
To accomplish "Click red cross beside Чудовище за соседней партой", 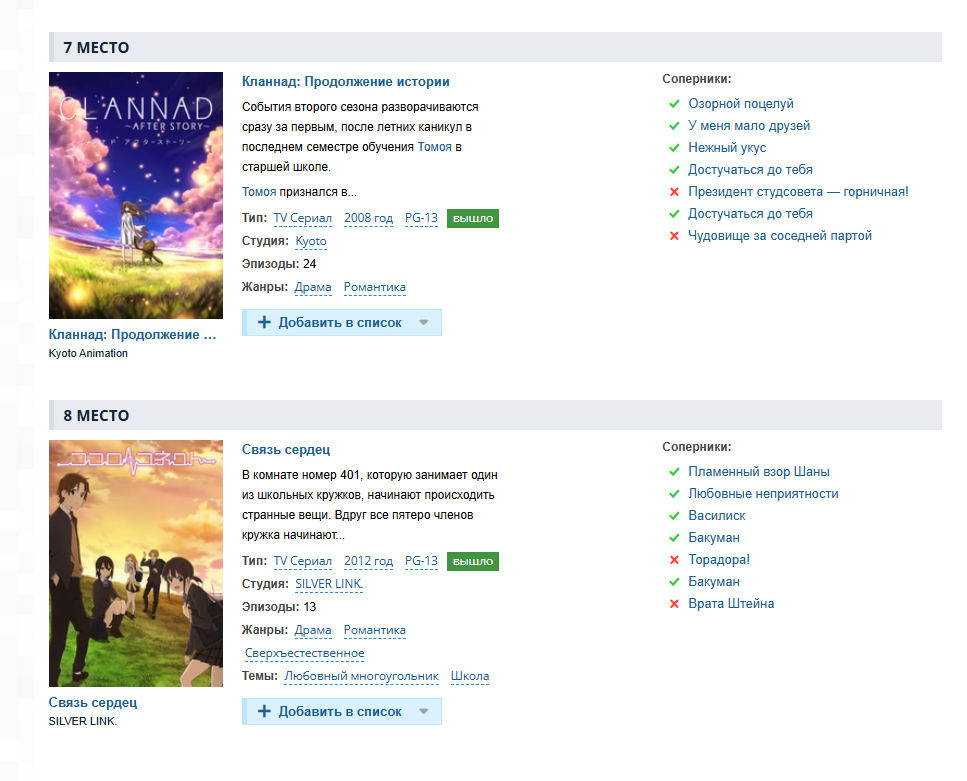I will (674, 236).
